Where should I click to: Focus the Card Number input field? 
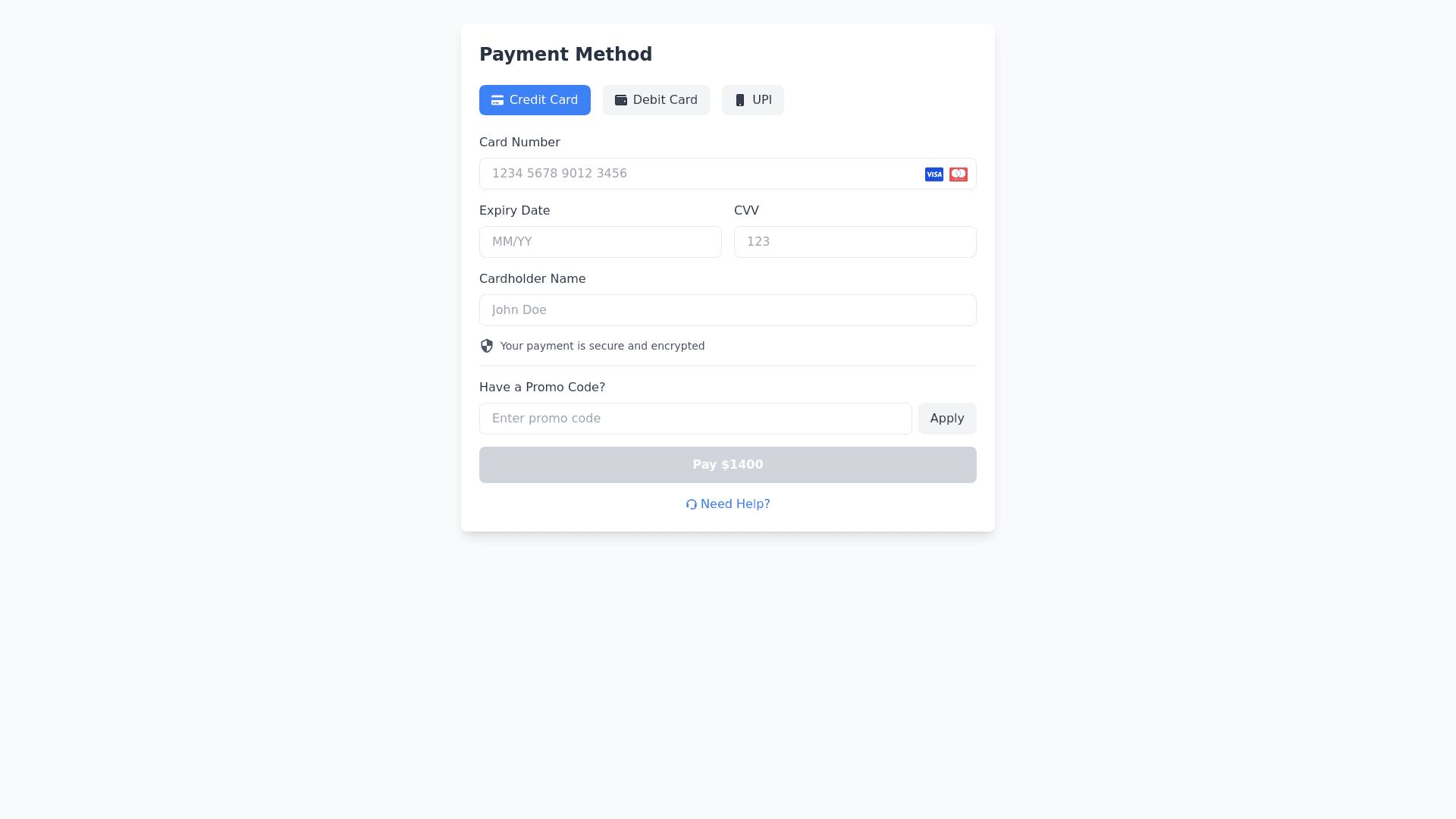pyautogui.click(x=698, y=174)
